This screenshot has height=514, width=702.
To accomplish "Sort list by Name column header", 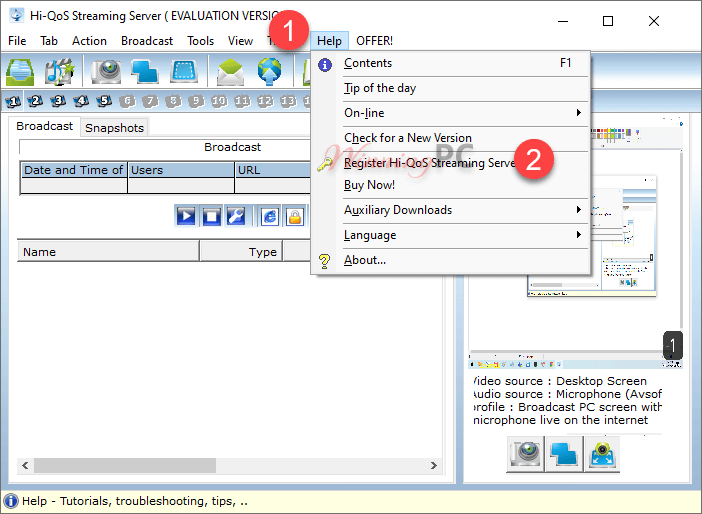I will [x=108, y=252].
